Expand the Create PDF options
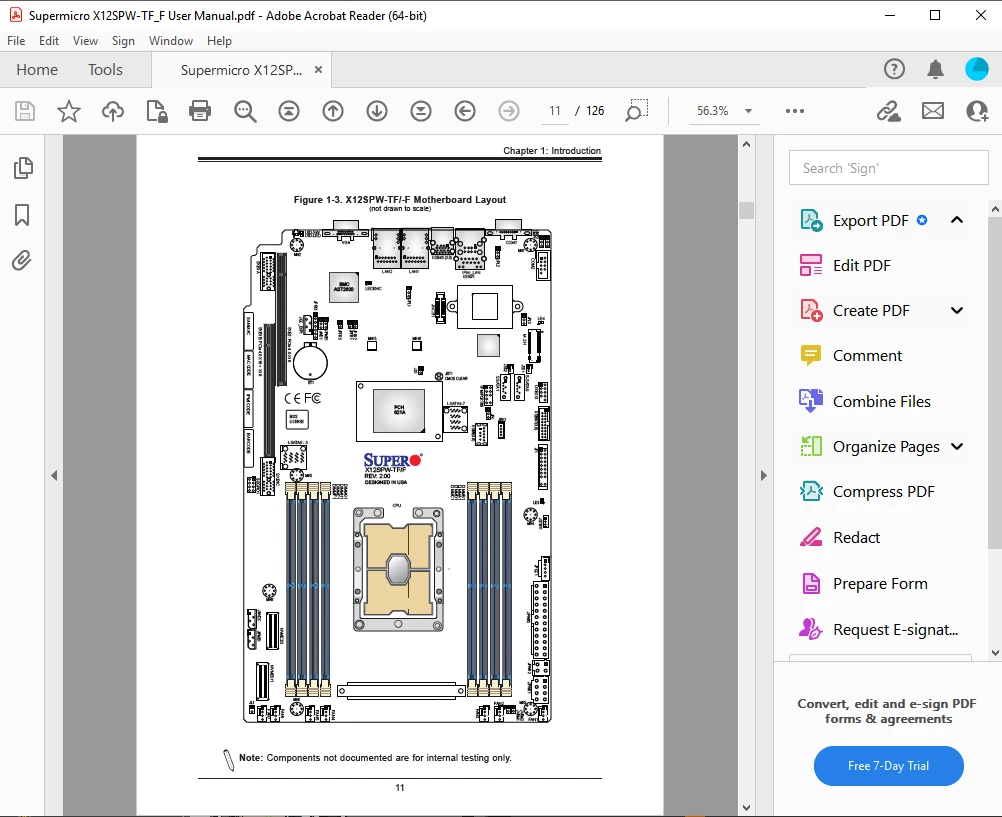The height and width of the screenshot is (817, 1002). tap(957, 311)
